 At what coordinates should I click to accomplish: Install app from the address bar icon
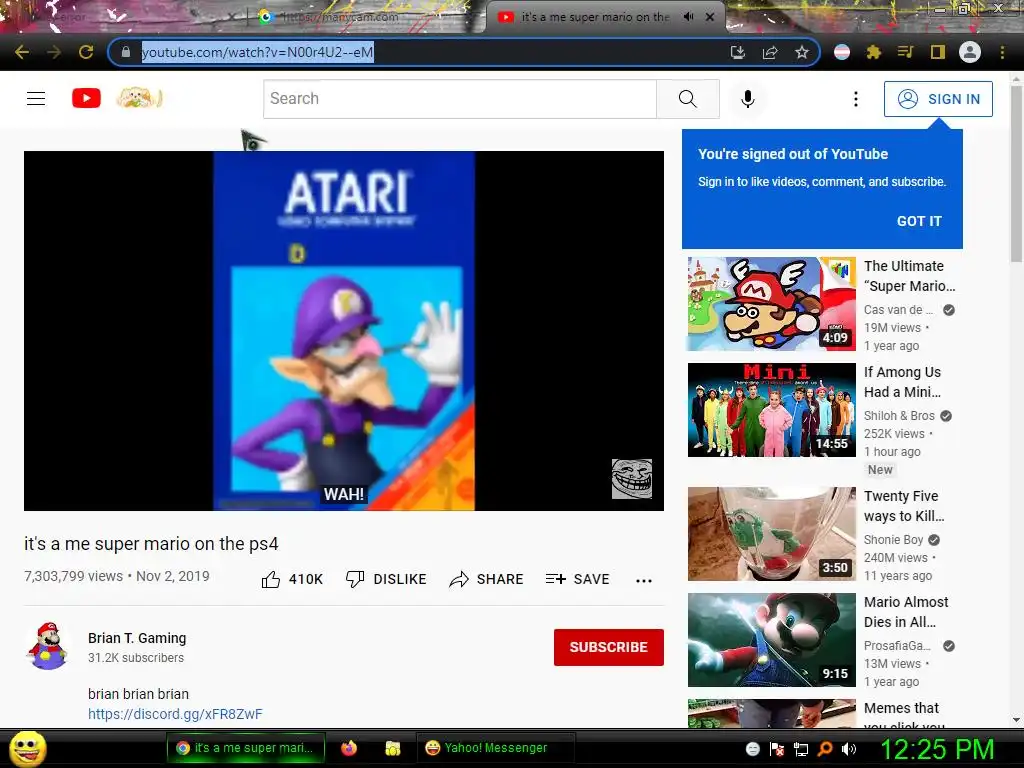[738, 52]
